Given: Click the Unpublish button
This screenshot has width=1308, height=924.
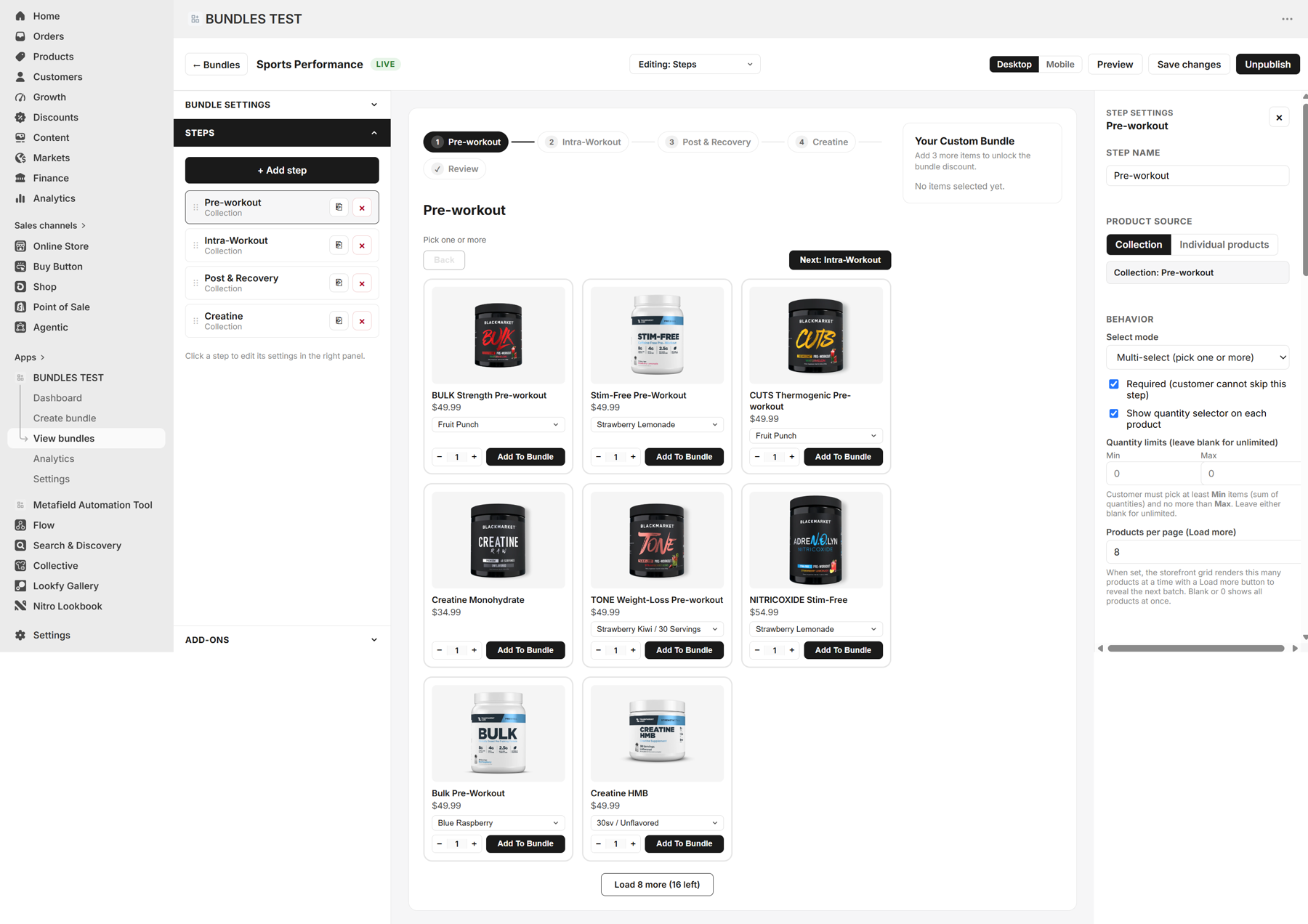Looking at the screenshot, I should [x=1267, y=65].
